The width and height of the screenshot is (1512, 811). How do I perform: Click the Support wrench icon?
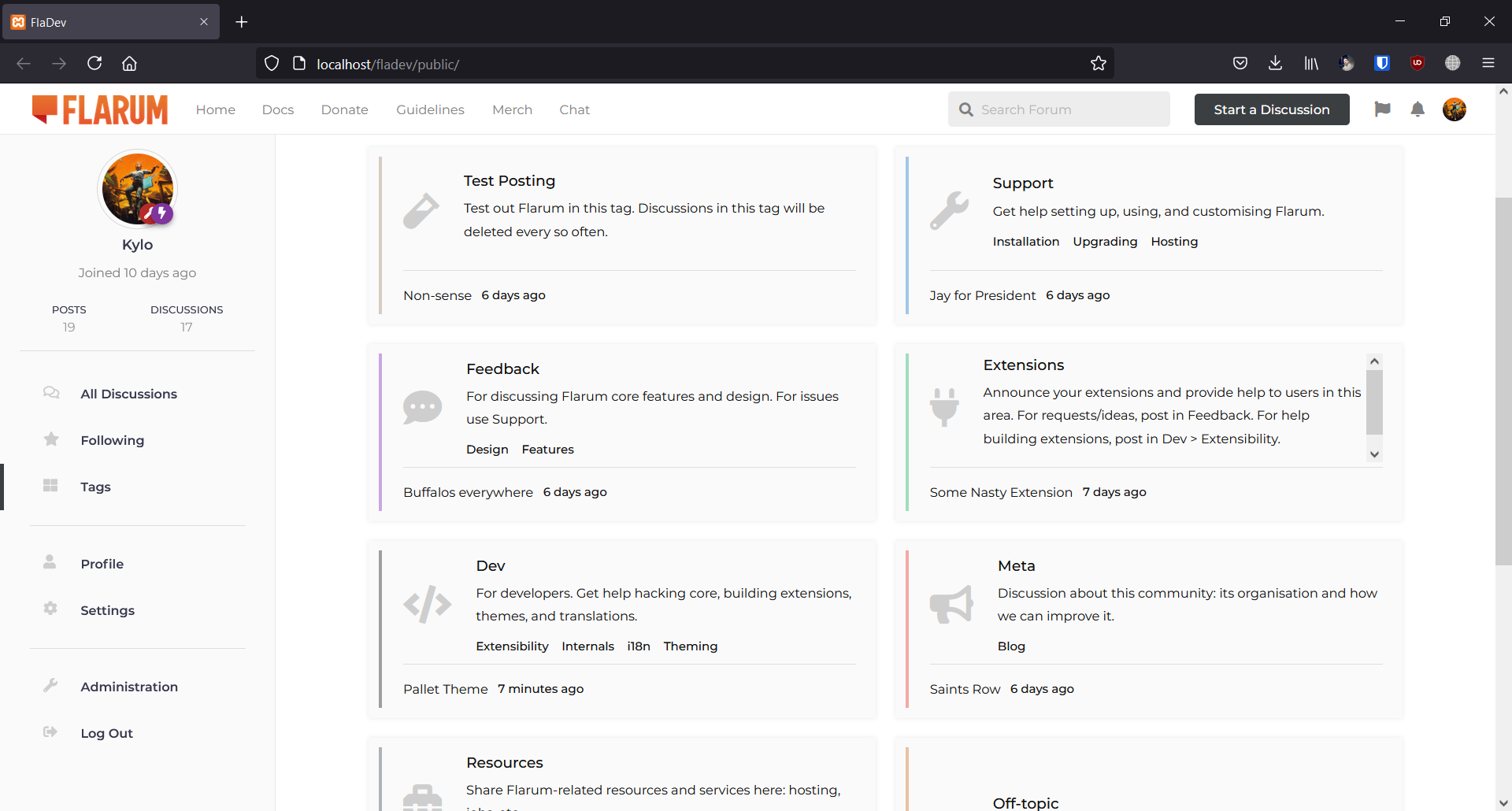tap(950, 211)
